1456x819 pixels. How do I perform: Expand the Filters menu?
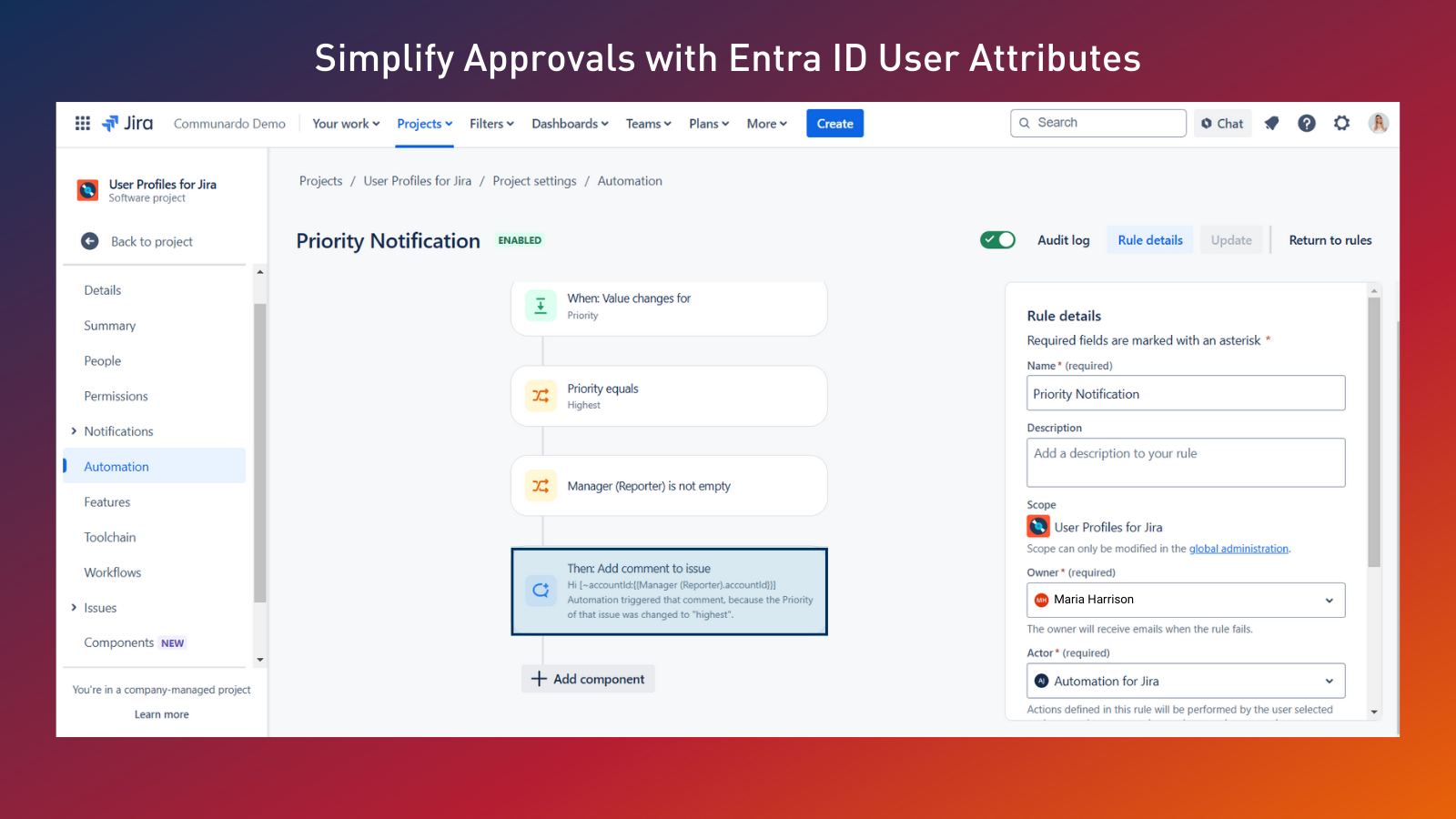pos(491,124)
